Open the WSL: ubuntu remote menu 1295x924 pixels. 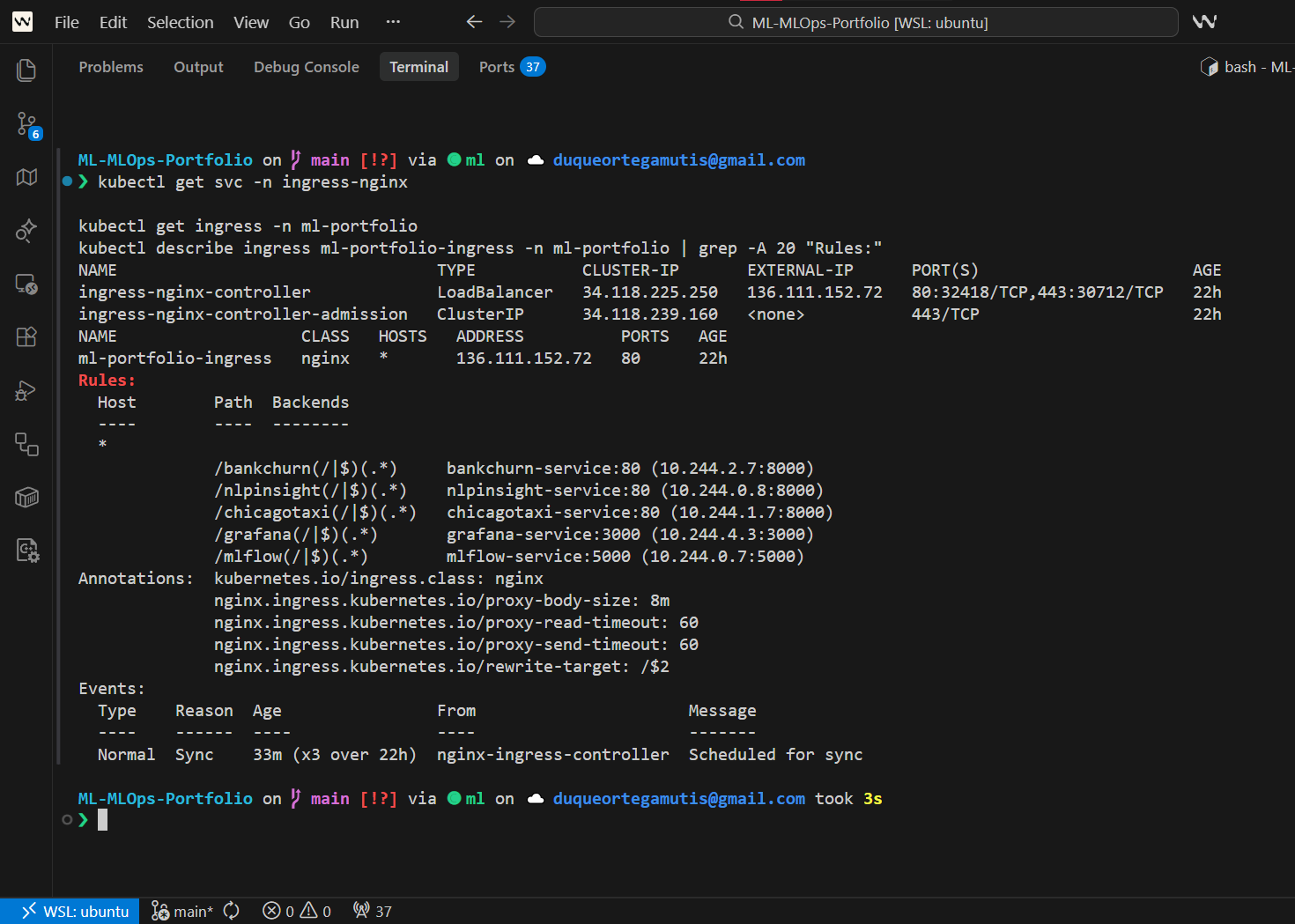76,911
